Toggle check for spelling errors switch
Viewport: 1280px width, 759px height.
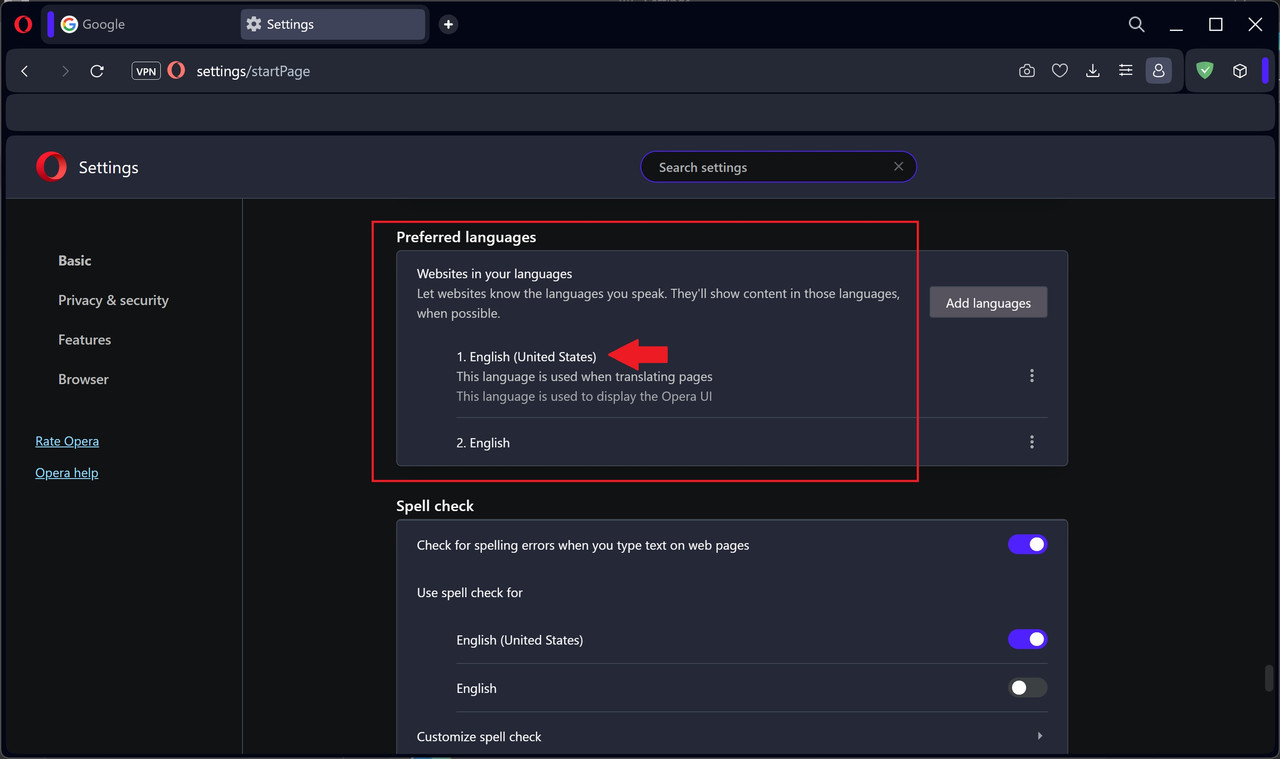[x=1027, y=545]
